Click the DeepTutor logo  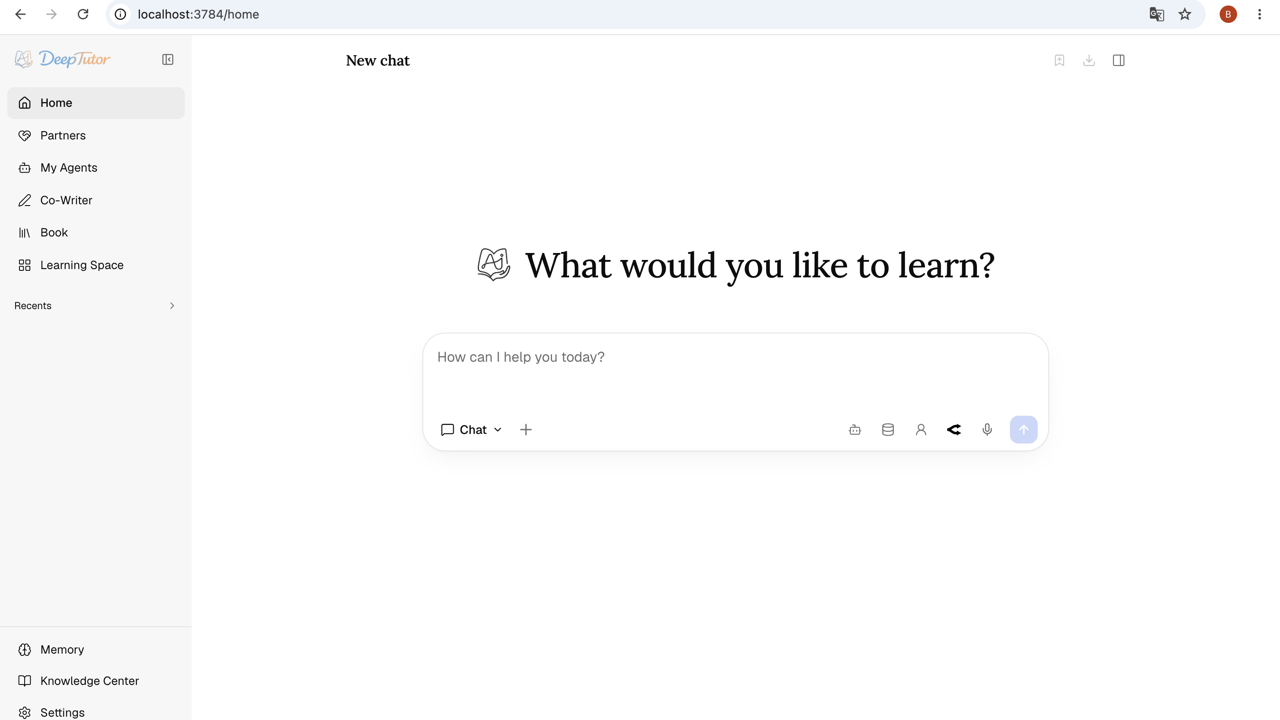63,60
